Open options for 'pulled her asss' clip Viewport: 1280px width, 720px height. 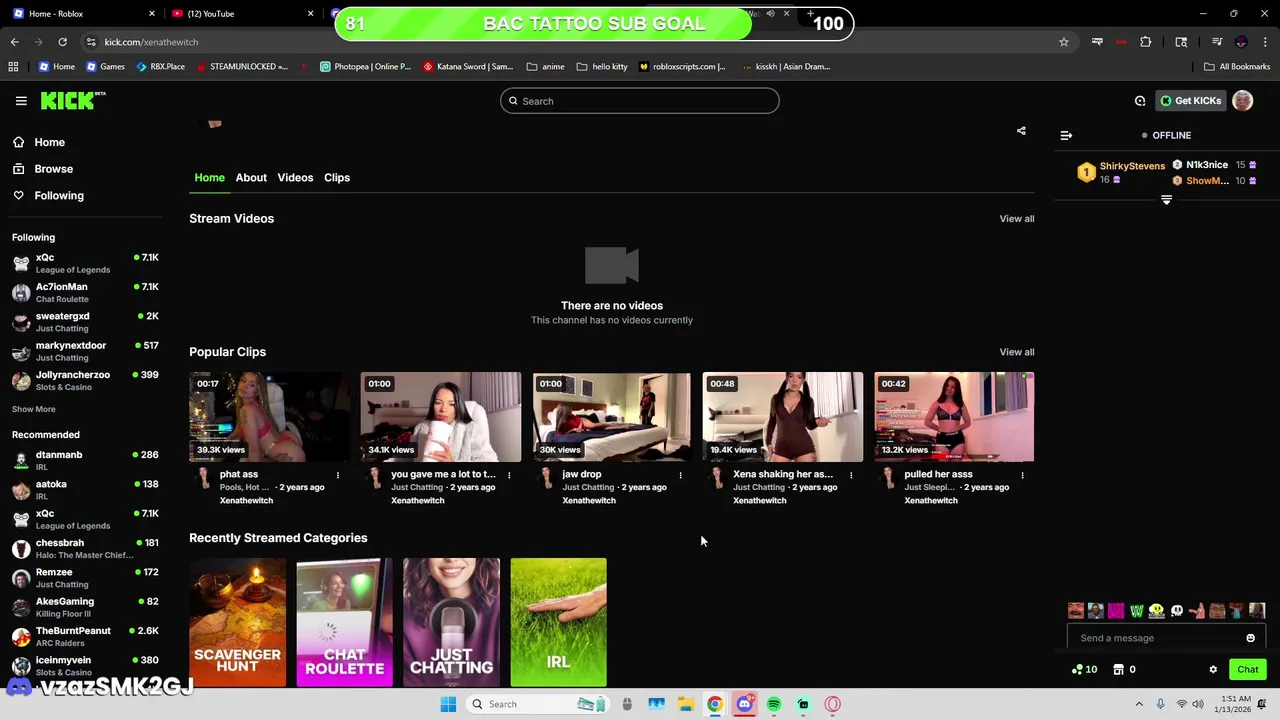coord(1022,475)
